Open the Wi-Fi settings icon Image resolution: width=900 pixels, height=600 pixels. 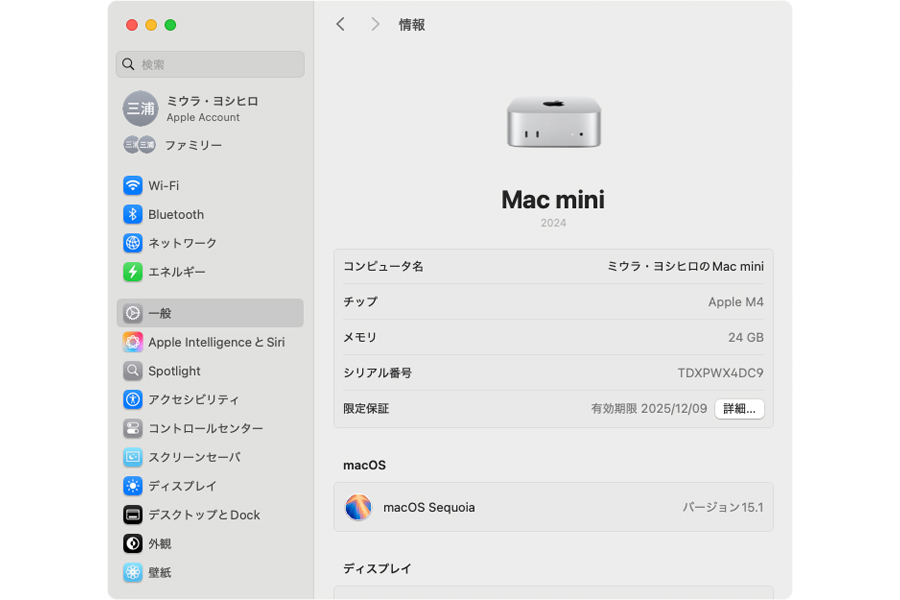point(133,185)
